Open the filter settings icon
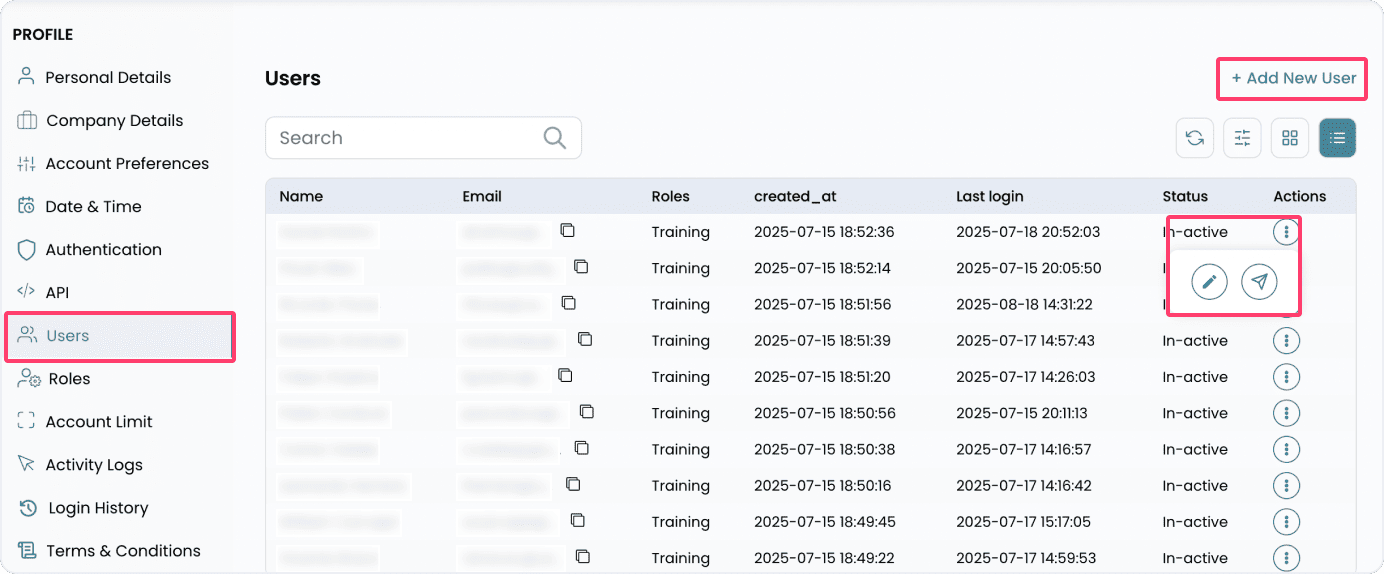Viewport: 1384px width, 574px height. 1242,139
